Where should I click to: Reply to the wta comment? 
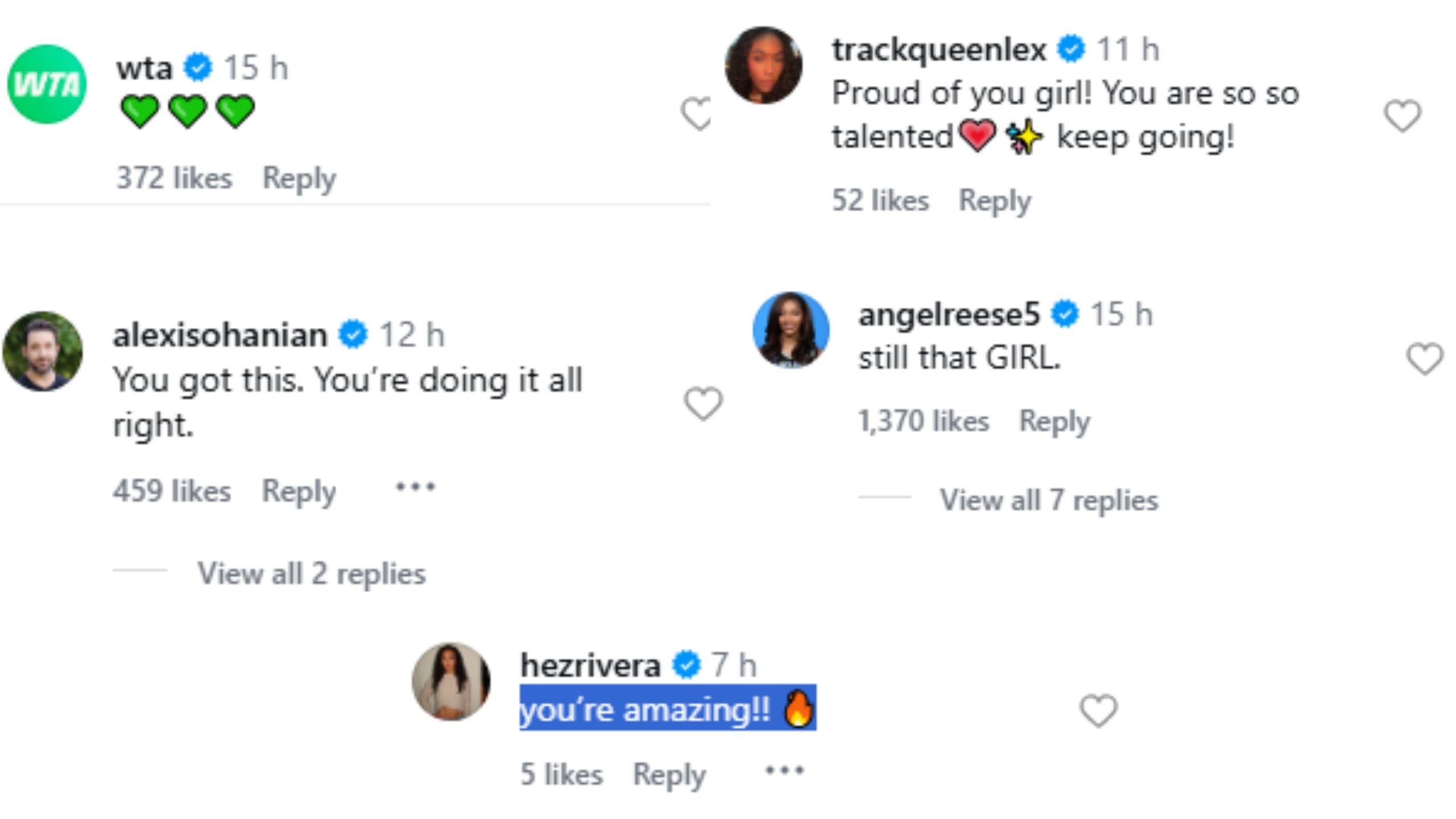[x=299, y=179]
